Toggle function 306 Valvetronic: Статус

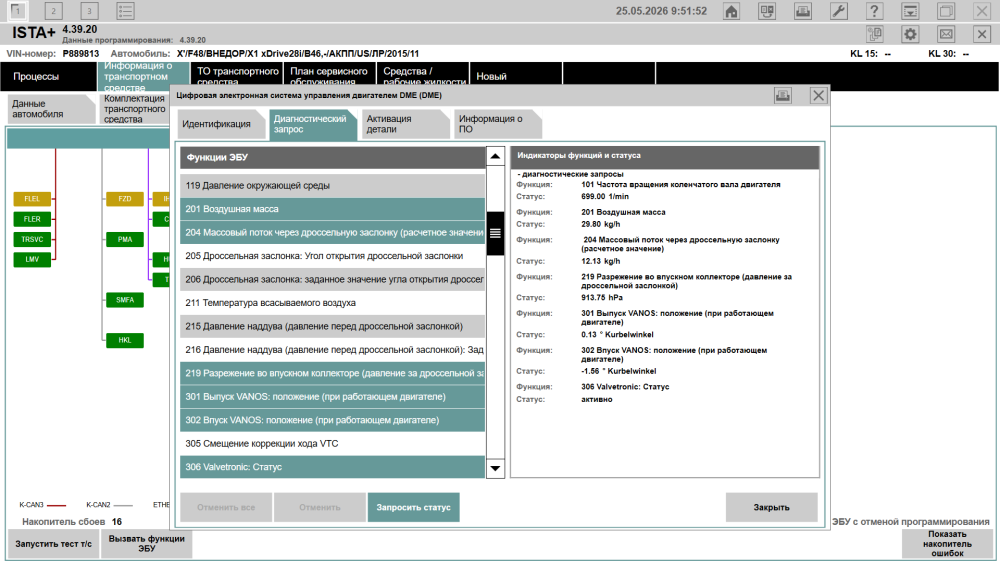coord(332,467)
